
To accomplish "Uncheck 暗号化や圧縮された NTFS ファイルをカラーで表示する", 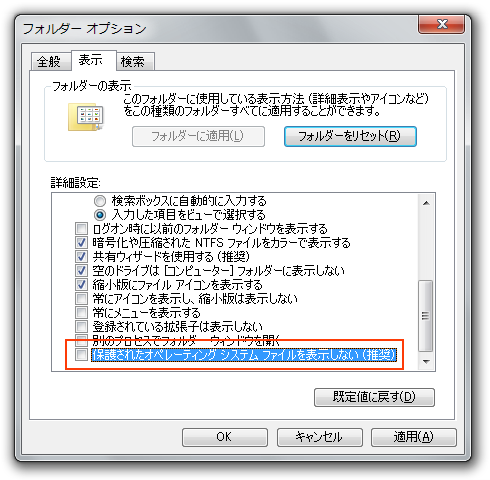I will pyautogui.click(x=81, y=243).
